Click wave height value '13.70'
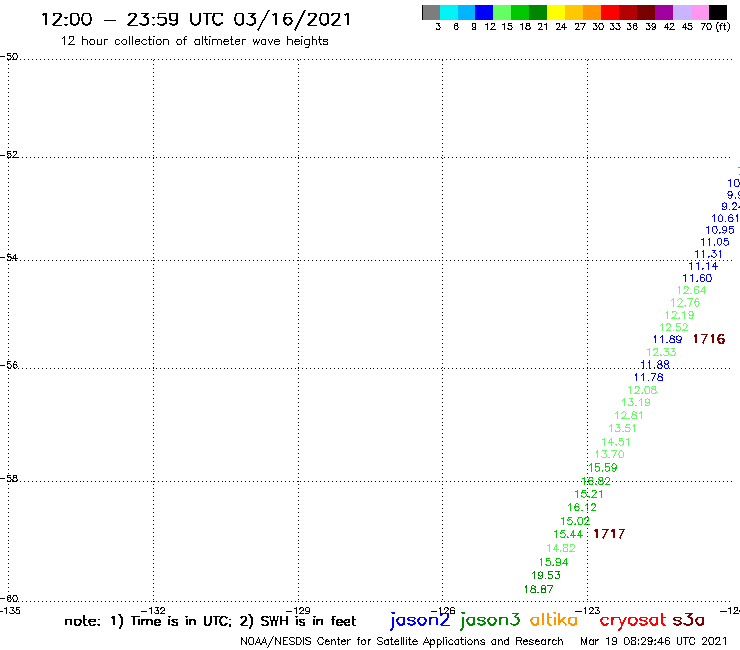Viewport: 740px width, 650px height. (x=609, y=455)
